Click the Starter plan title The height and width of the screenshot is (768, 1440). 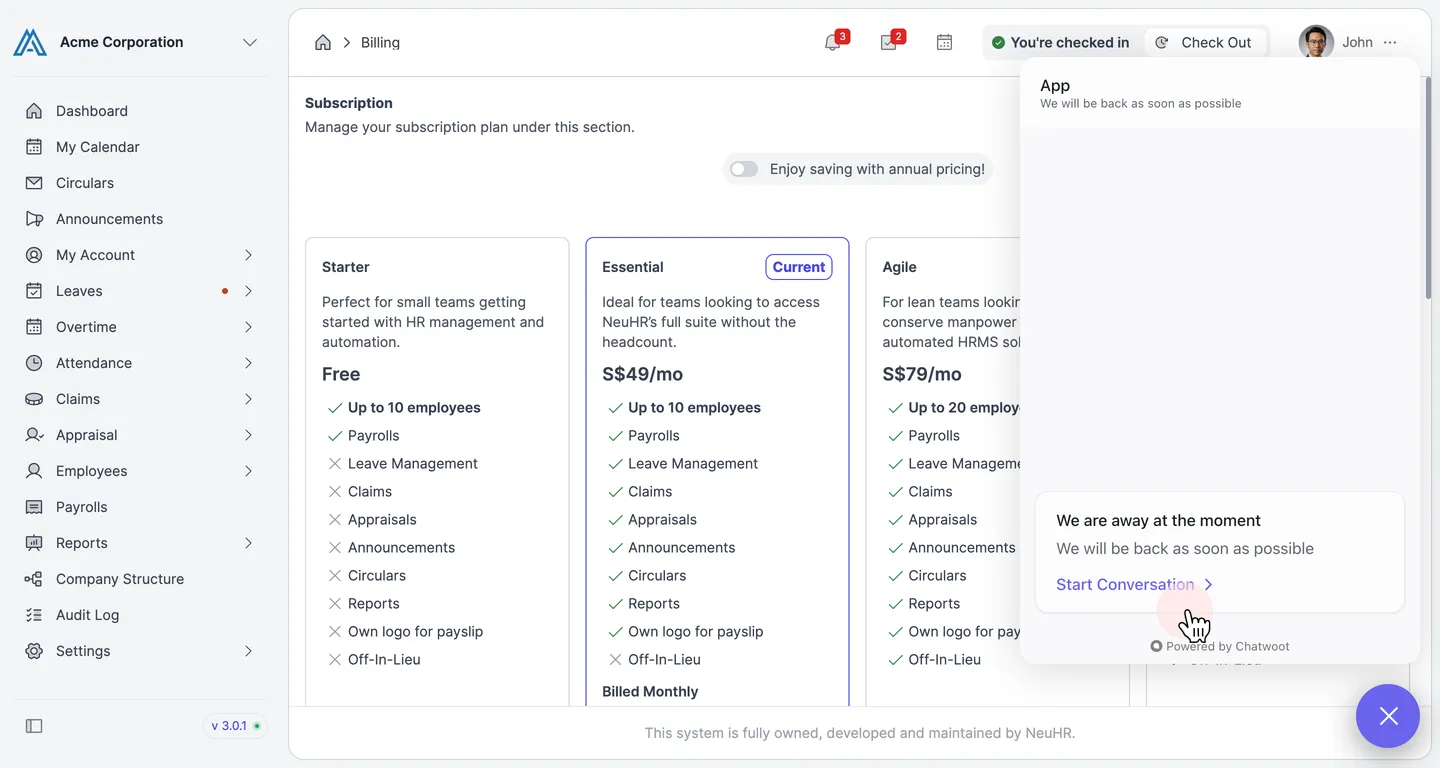coord(346,267)
